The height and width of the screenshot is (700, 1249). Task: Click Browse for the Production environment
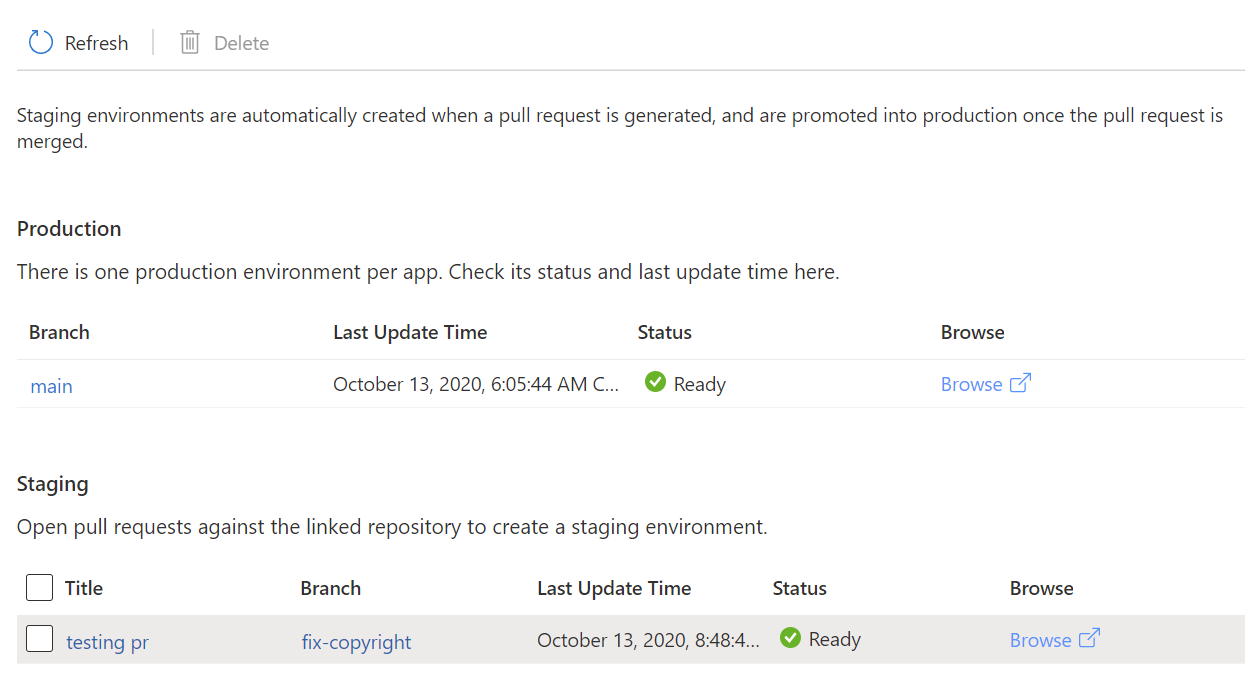pyautogui.click(x=972, y=383)
